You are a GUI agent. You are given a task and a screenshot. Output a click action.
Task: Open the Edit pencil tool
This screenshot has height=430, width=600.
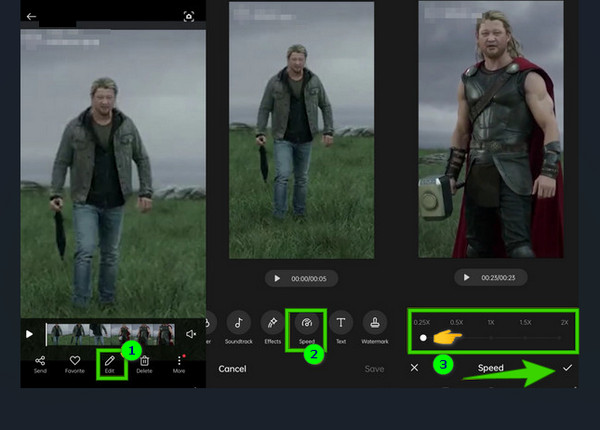[110, 365]
